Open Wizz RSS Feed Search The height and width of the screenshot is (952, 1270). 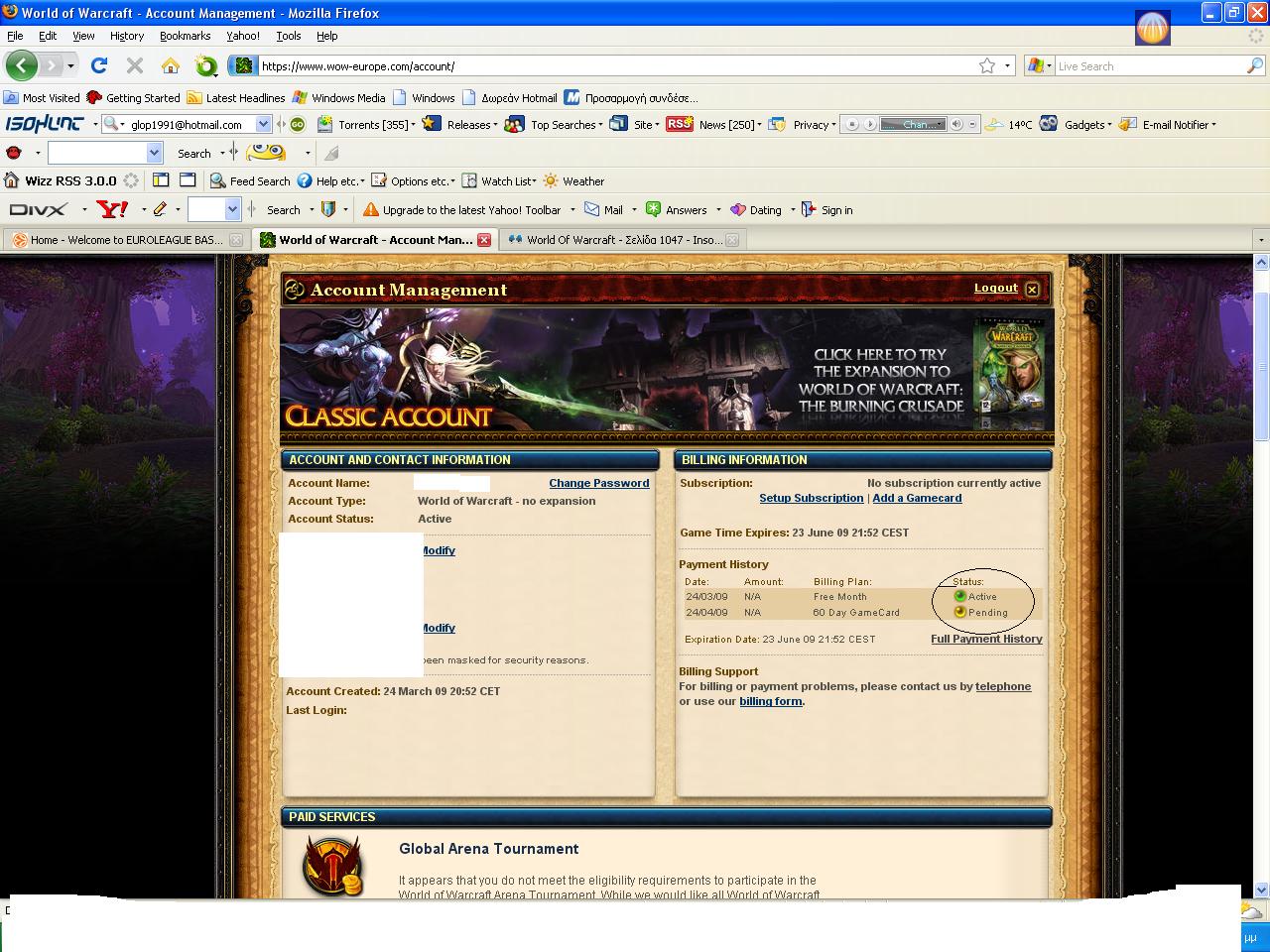click(x=250, y=180)
